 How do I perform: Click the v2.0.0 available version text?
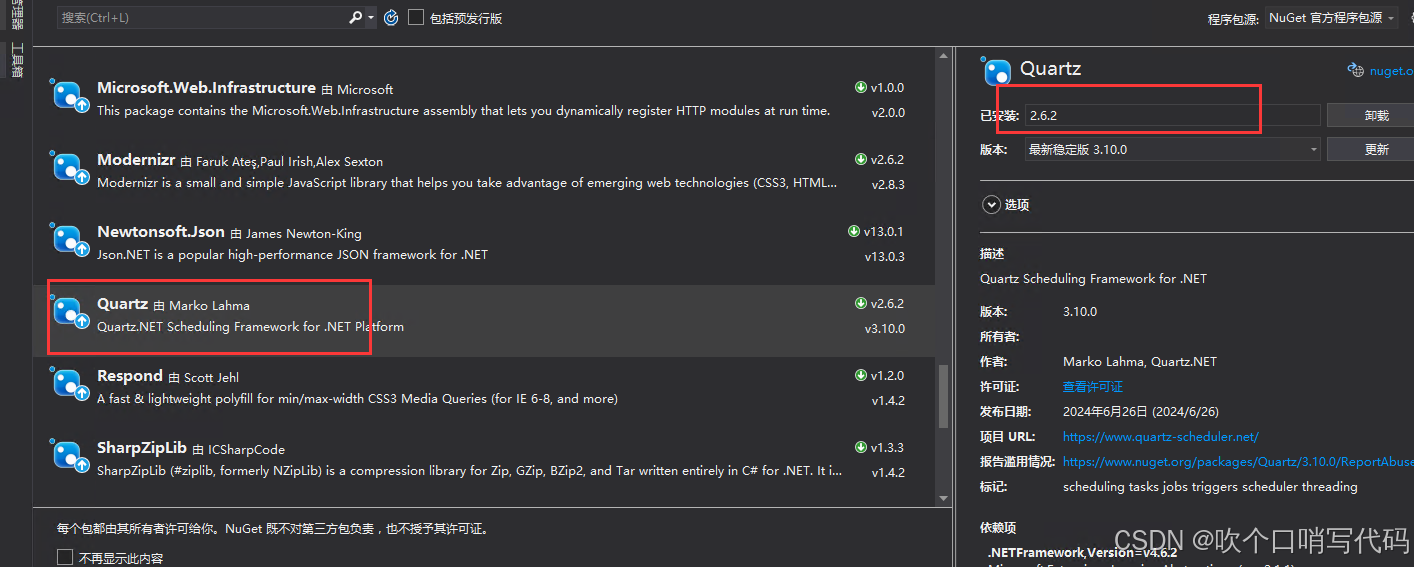(887, 112)
